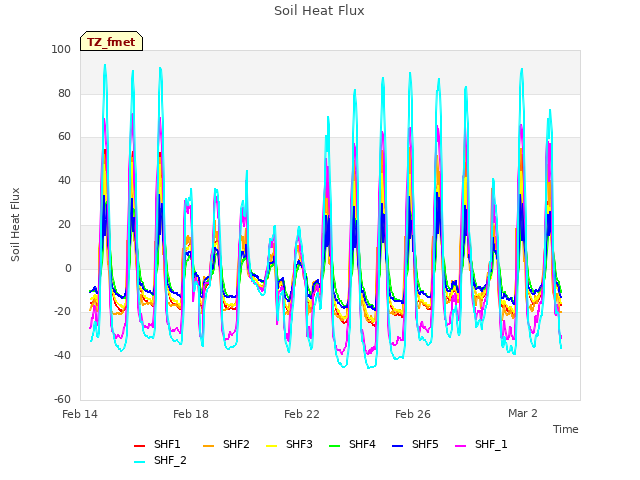
Task: Click the 60 y-axis tick label
Action: [x=64, y=137]
